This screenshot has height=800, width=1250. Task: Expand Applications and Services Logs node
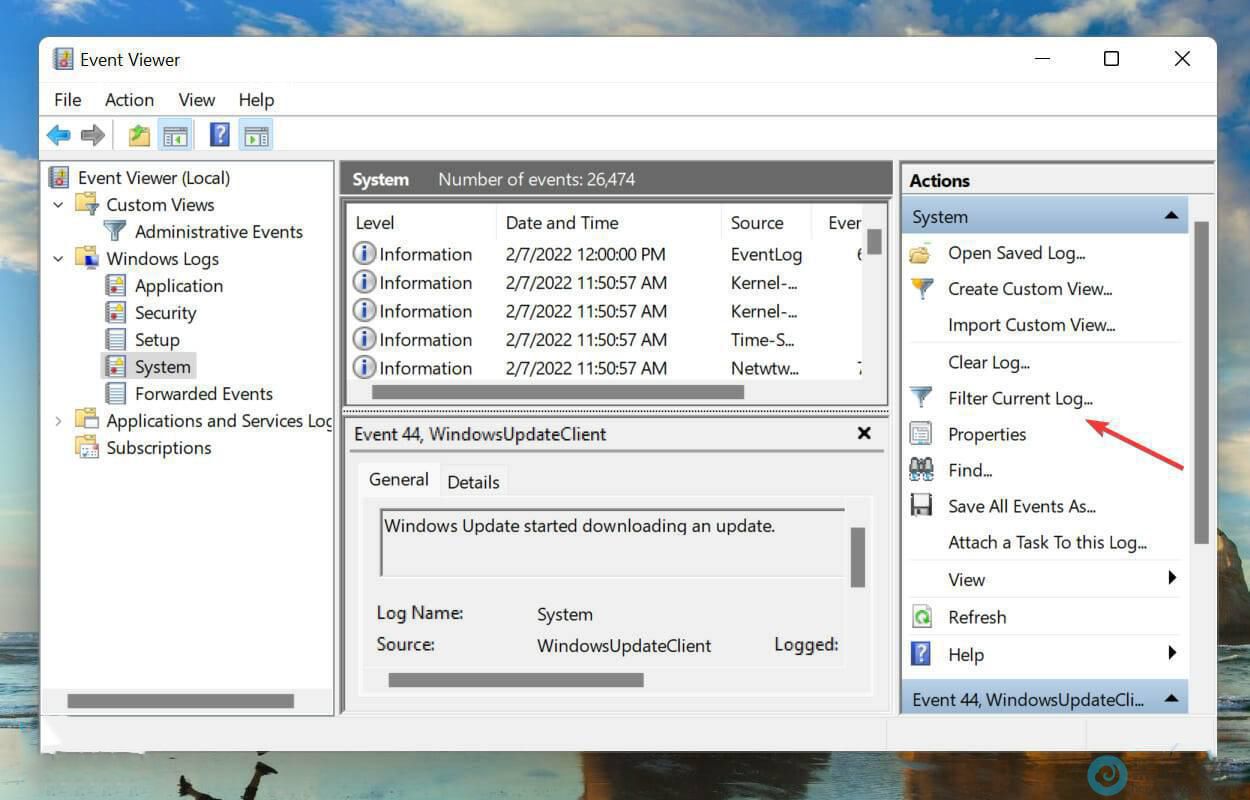(x=58, y=421)
